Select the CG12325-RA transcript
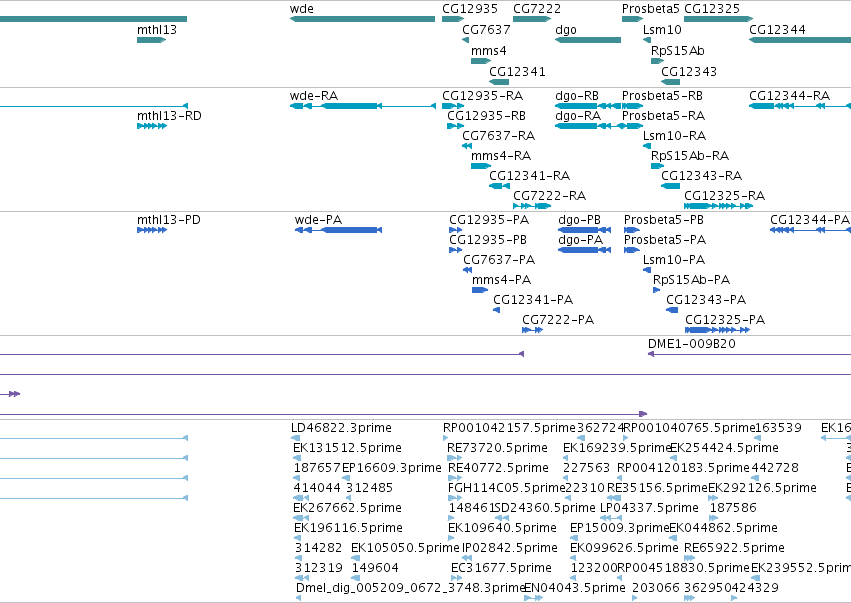 (719, 206)
